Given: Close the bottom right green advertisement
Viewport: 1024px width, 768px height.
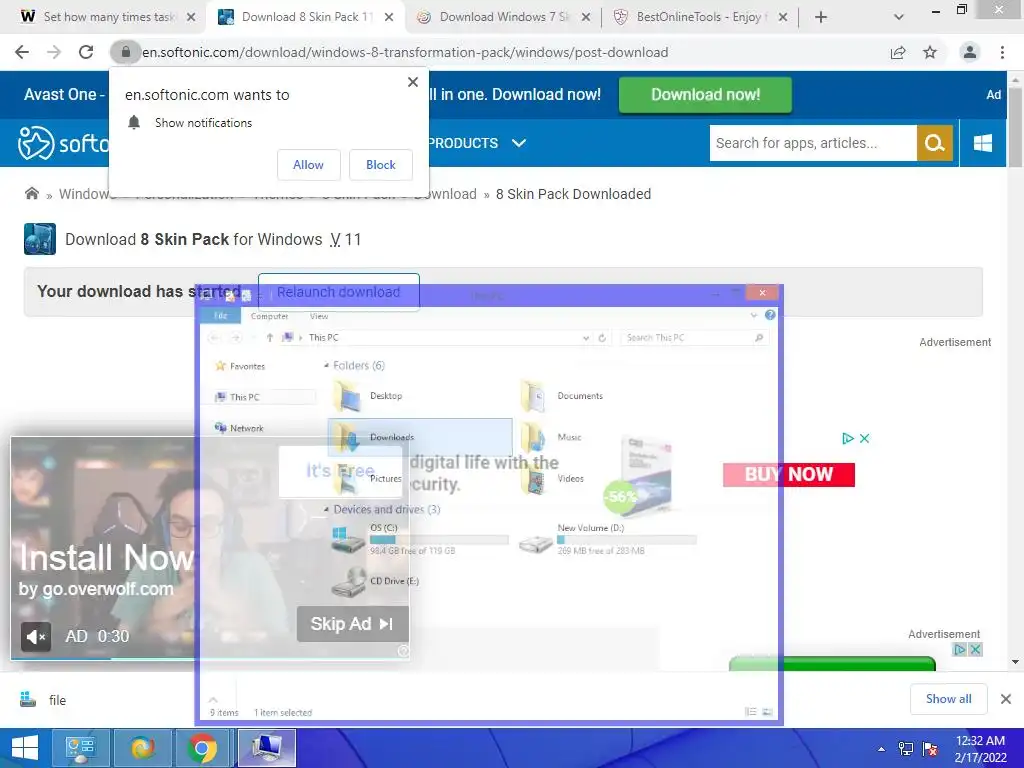Looking at the screenshot, I should point(975,649).
